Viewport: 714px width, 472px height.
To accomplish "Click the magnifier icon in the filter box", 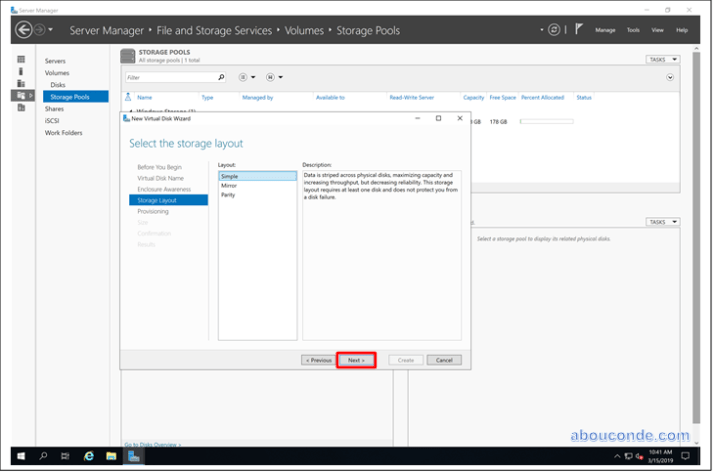I will 221,77.
